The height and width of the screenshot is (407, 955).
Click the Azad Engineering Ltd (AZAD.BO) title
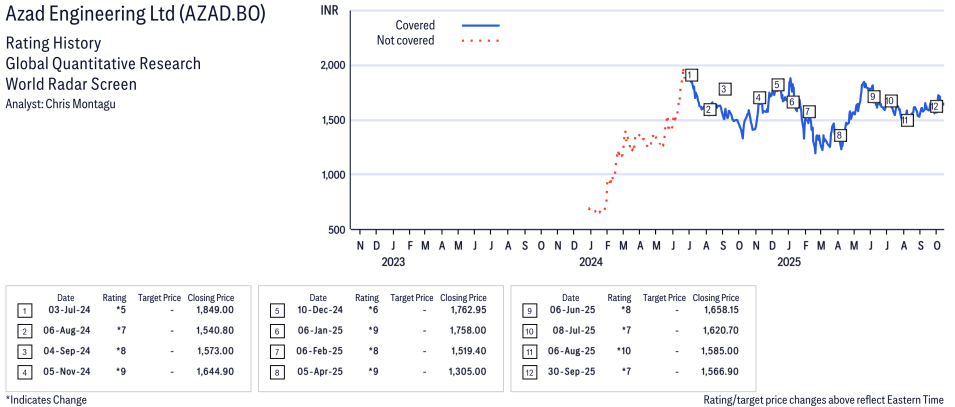pos(136,17)
